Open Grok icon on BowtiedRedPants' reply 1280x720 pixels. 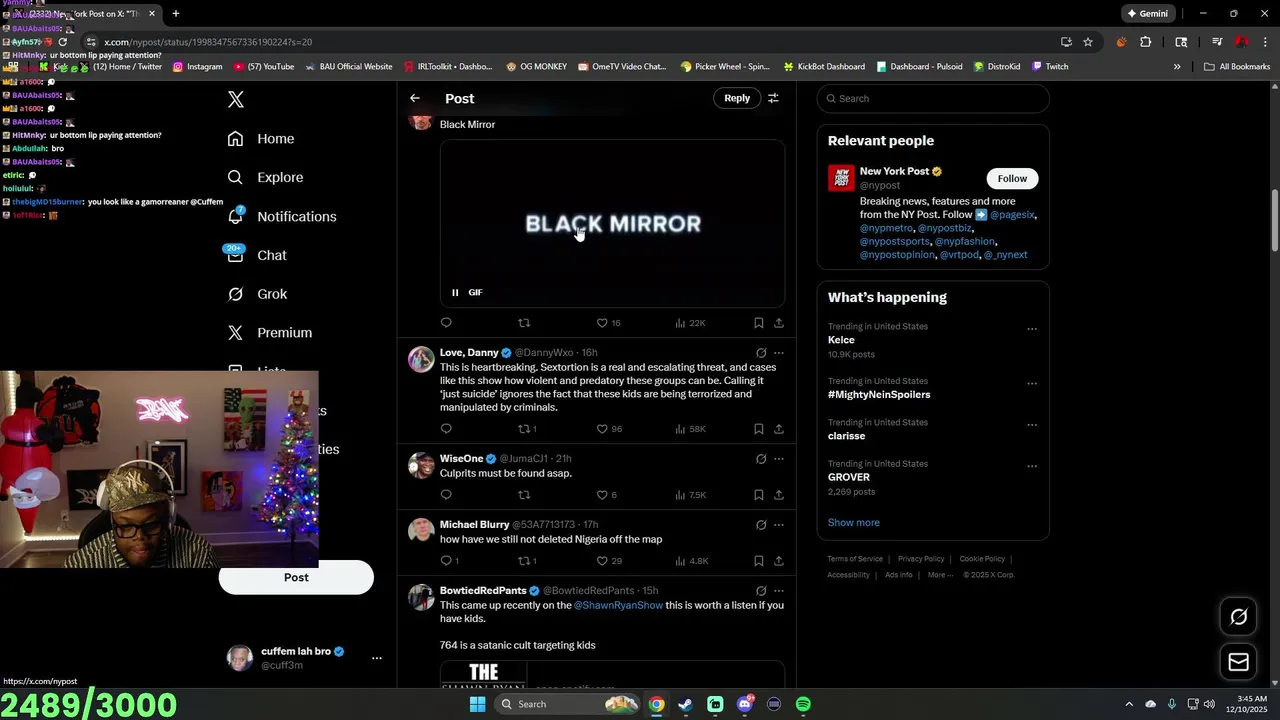761,591
